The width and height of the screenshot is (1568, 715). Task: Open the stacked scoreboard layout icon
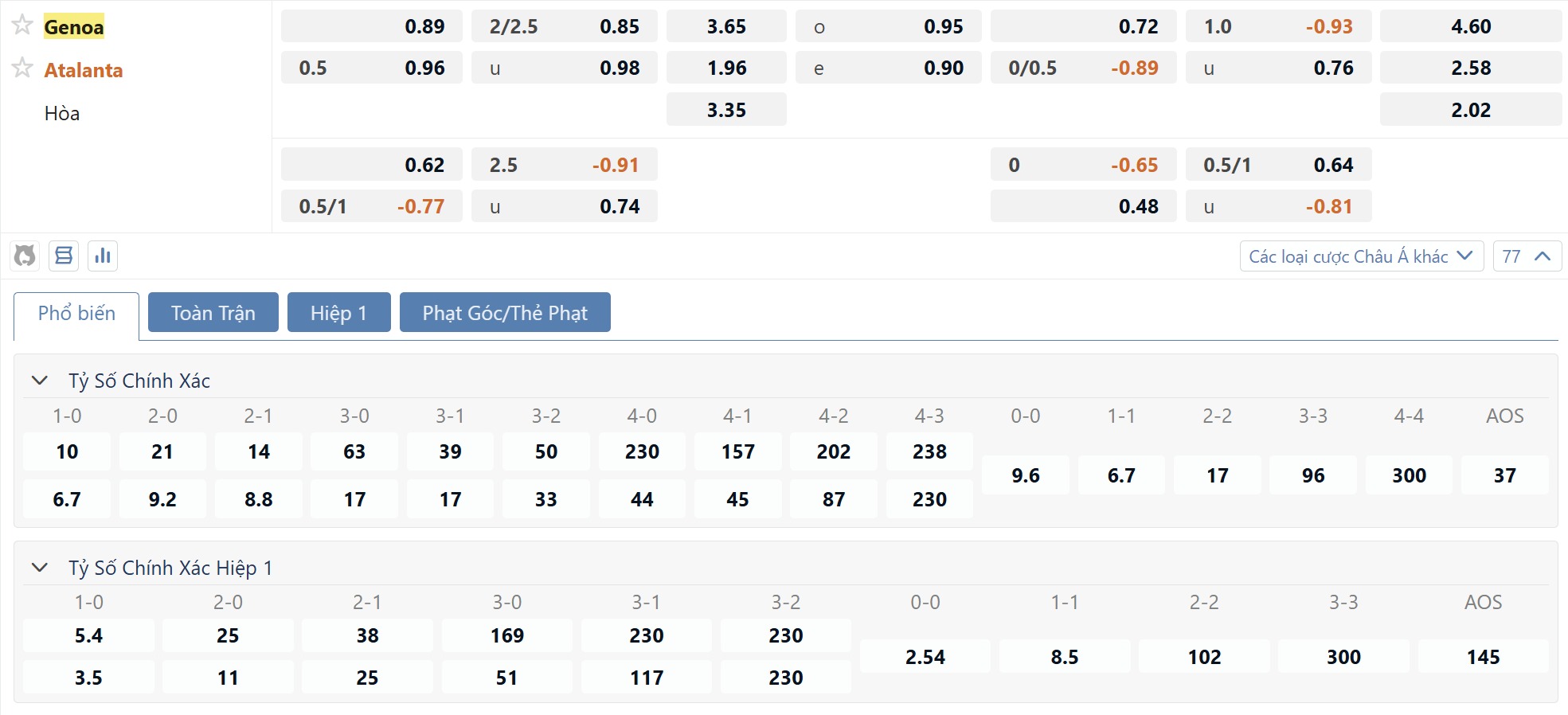tap(64, 256)
